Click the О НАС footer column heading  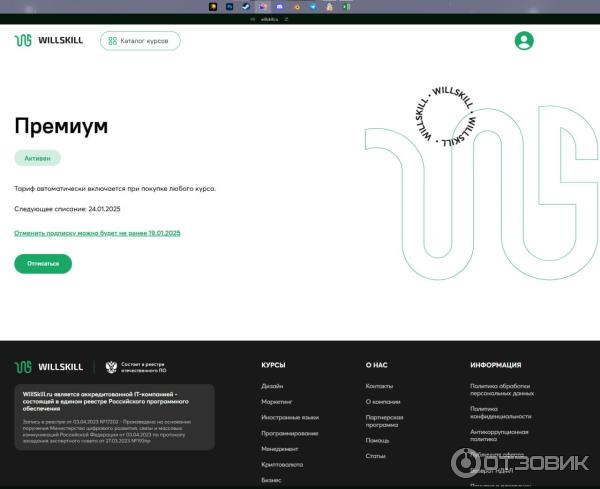point(377,365)
